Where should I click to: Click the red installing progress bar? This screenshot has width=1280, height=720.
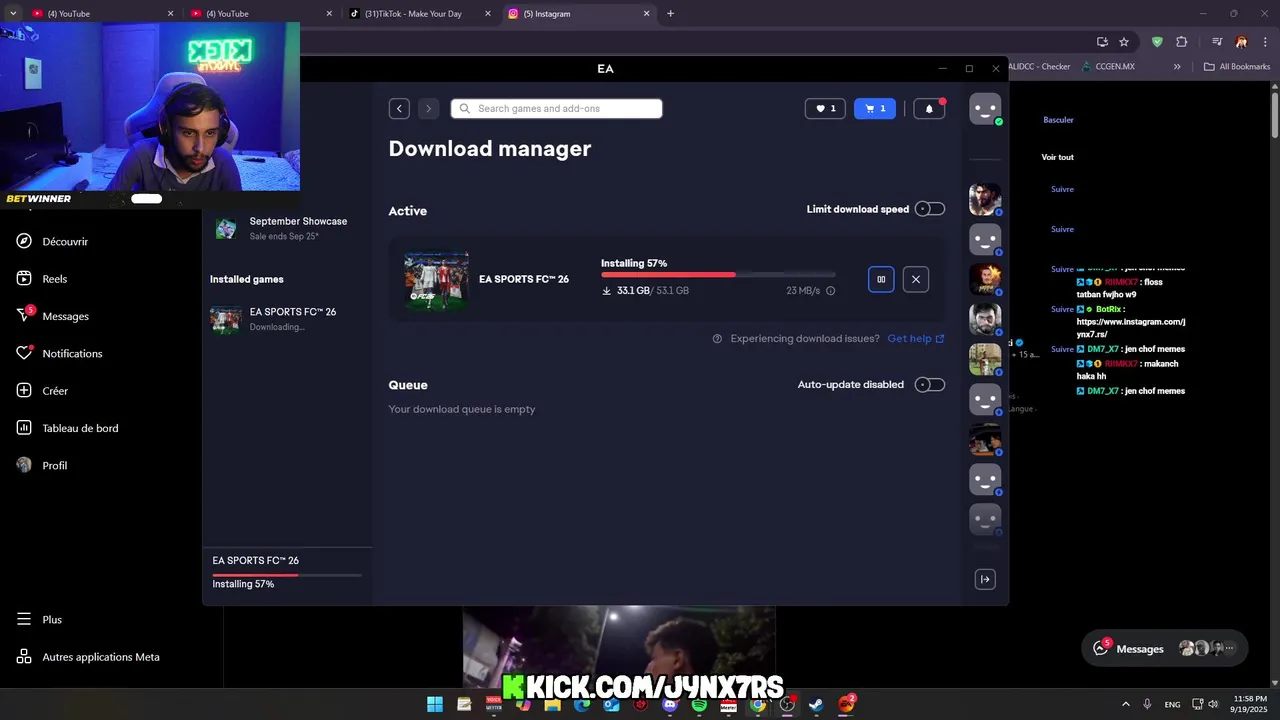718,274
